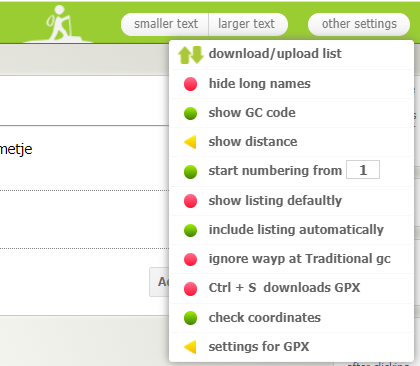
Task: Click the smaller text button
Action: [x=165, y=24]
